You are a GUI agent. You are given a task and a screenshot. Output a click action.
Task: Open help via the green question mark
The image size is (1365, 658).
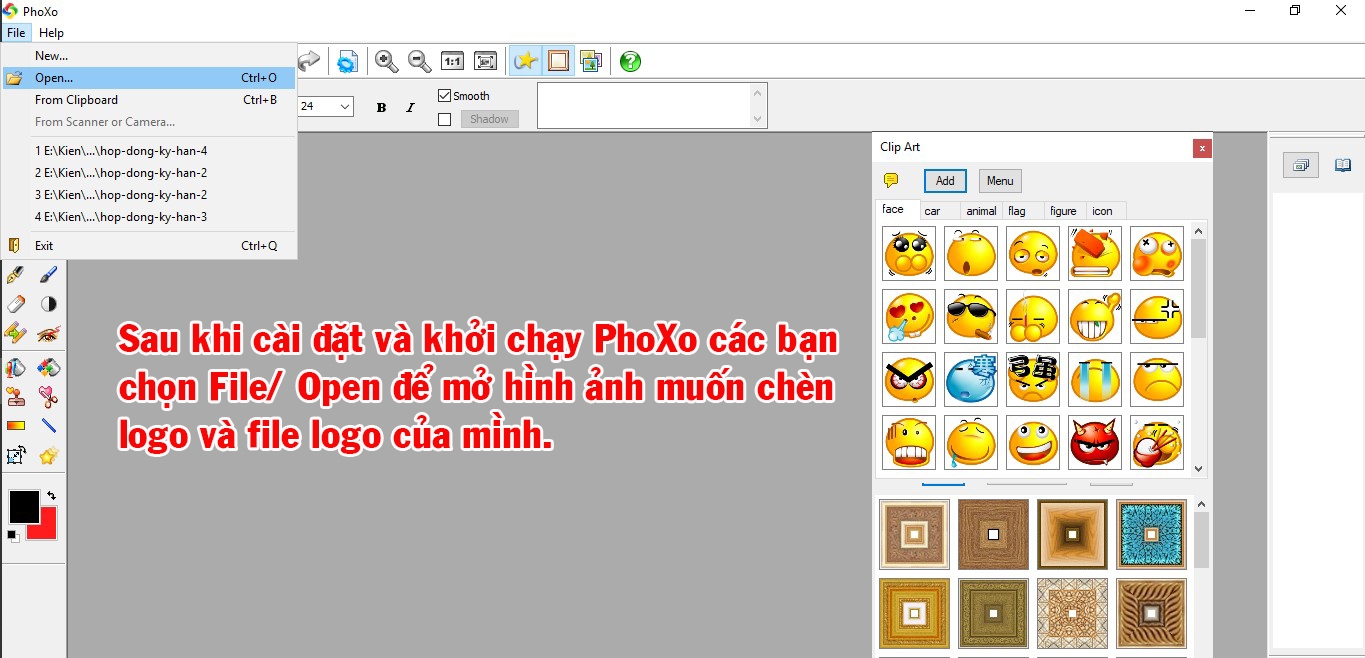coord(630,61)
